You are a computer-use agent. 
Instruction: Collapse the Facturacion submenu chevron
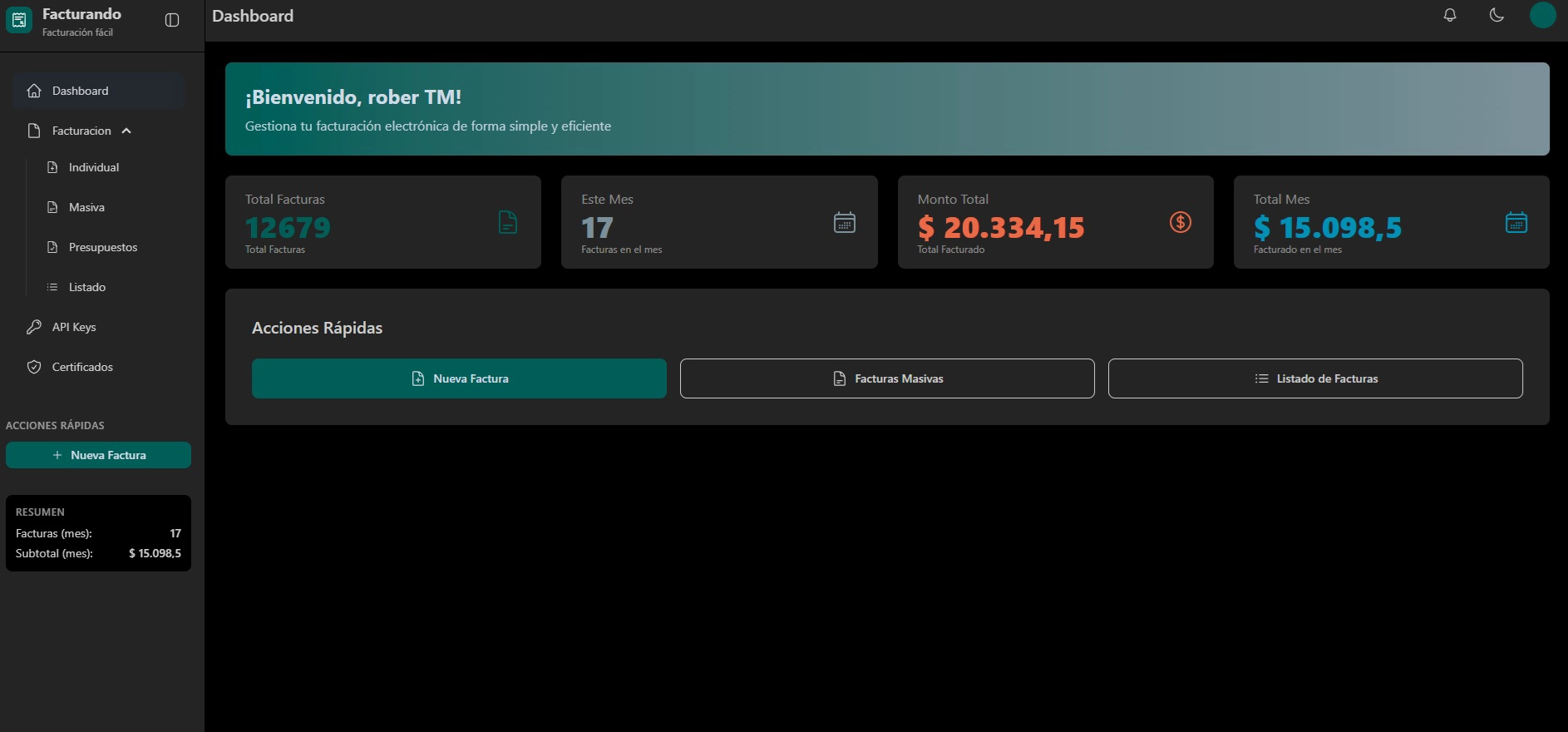tap(126, 131)
